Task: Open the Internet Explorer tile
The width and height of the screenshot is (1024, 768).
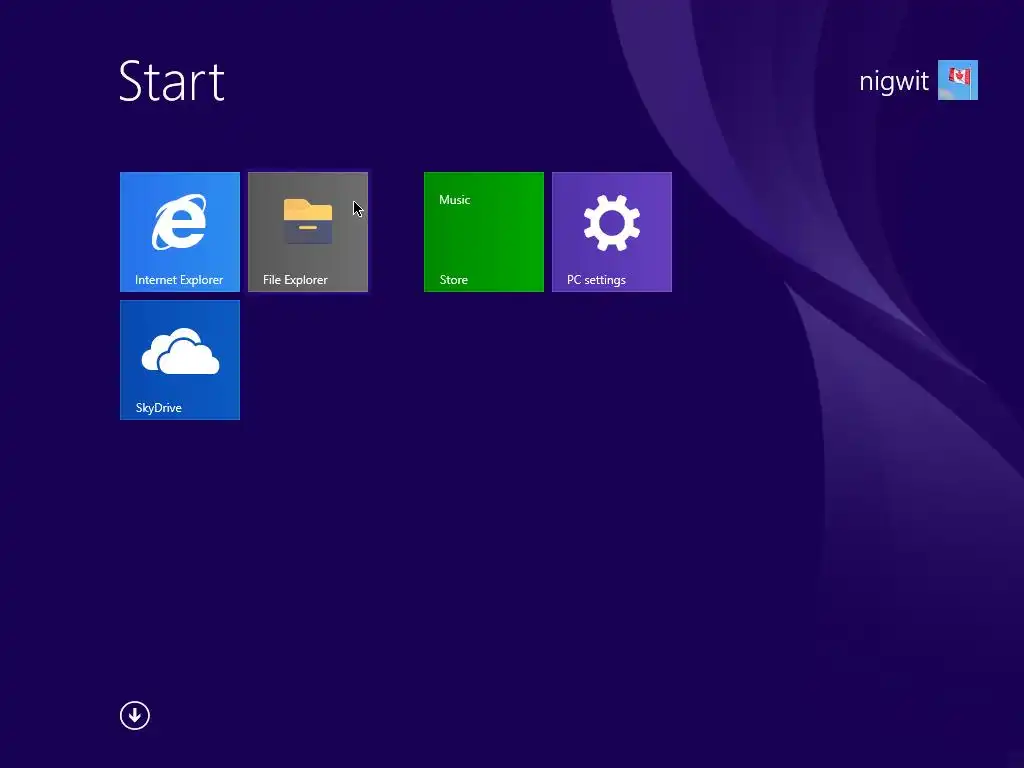Action: [x=180, y=232]
